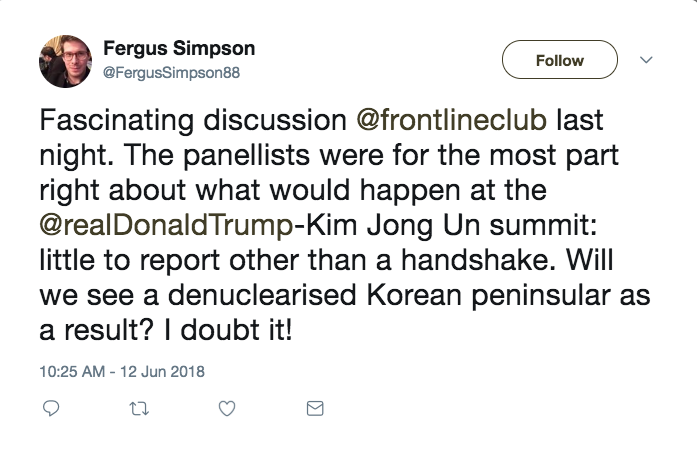Click the envelope direct message icon
The image size is (697, 449).
314,408
